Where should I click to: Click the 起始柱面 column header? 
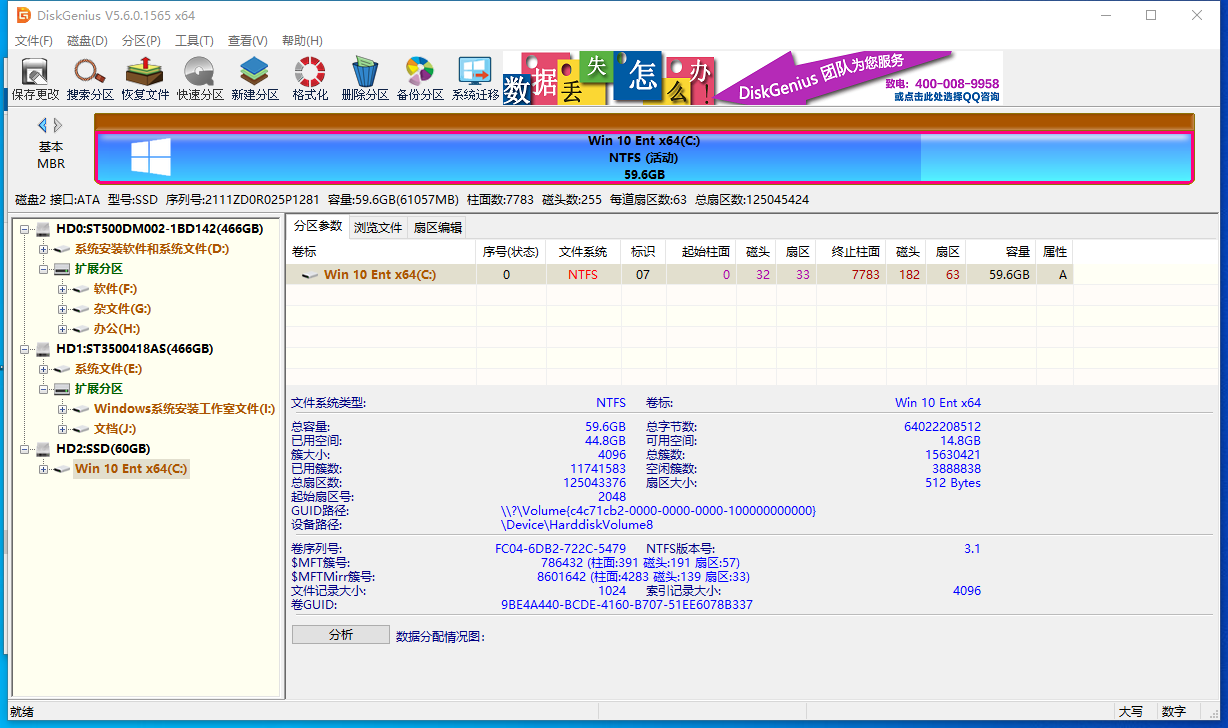click(701, 251)
